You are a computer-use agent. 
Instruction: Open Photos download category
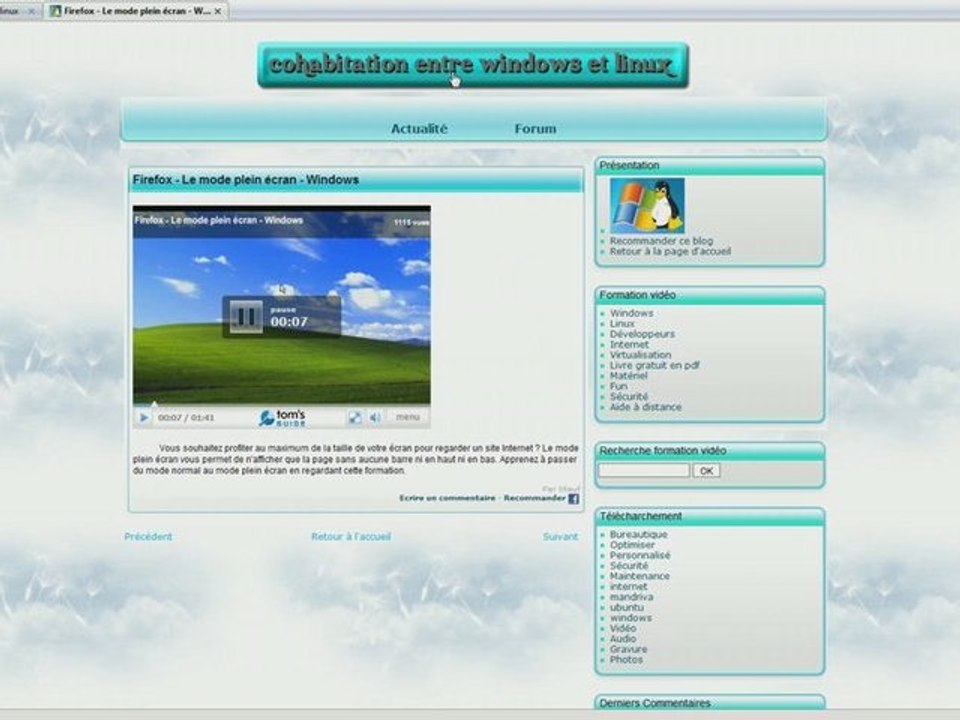point(626,659)
